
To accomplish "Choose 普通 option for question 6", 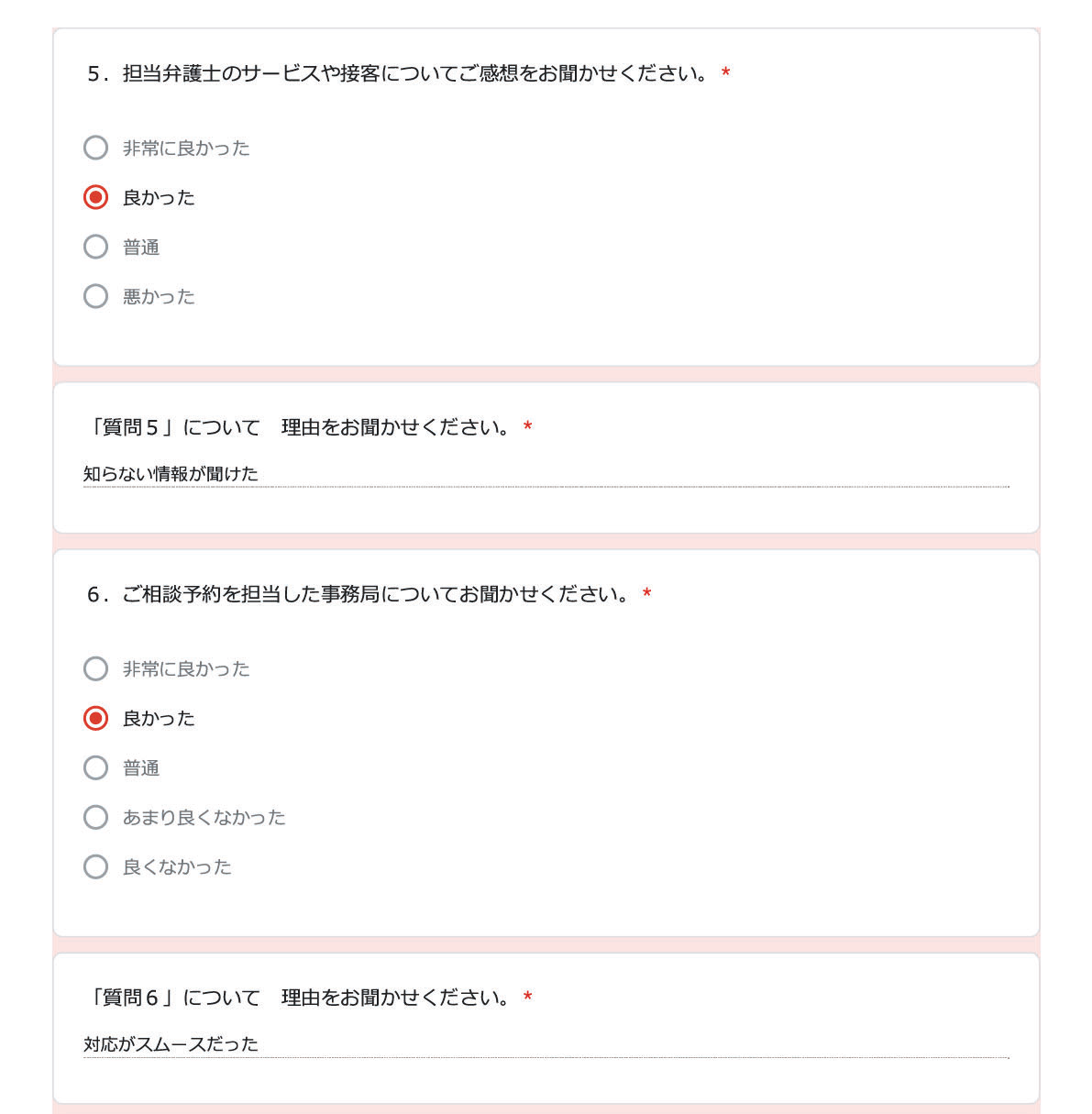I will 96,767.
